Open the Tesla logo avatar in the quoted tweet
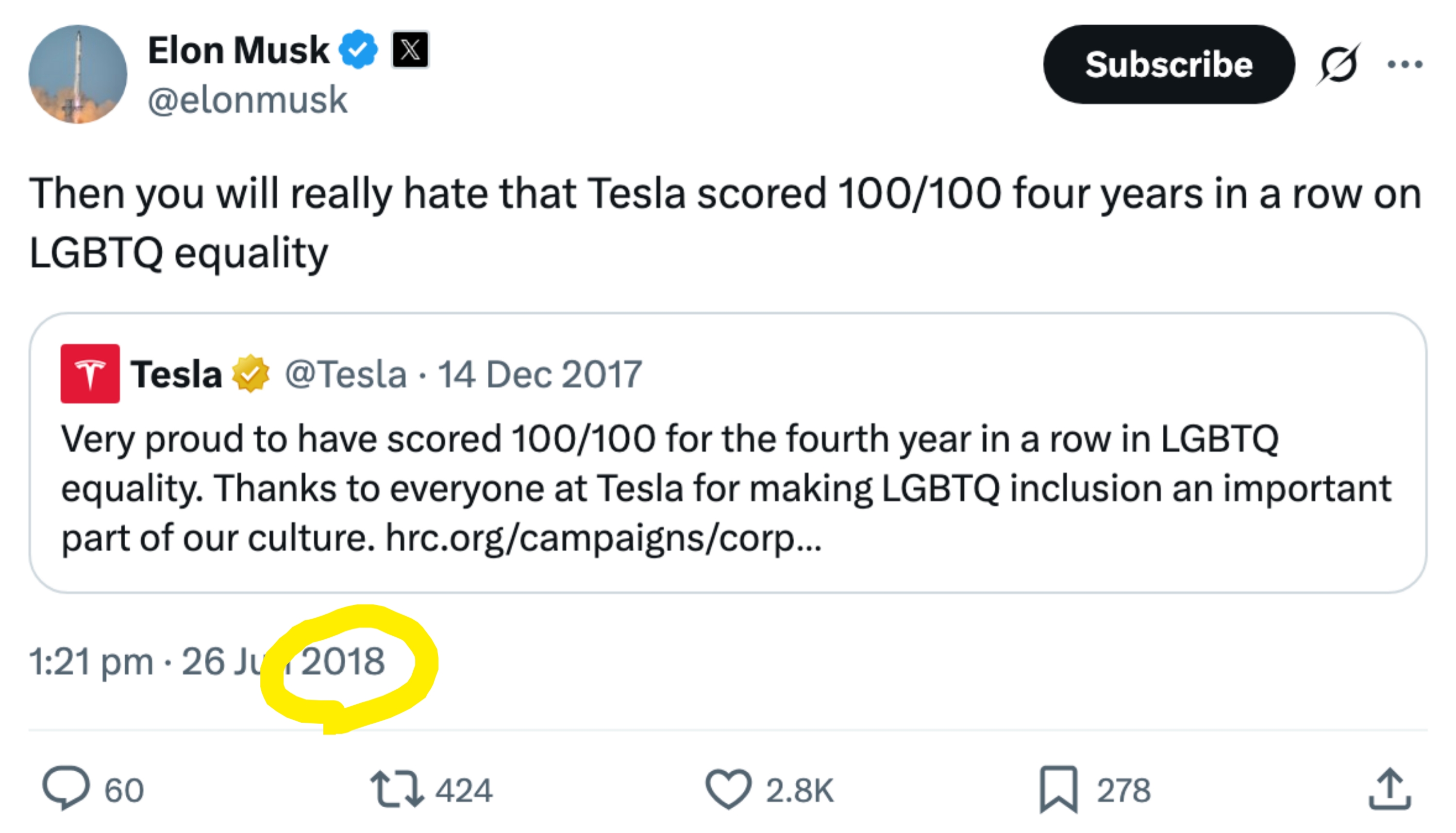This screenshot has height=833, width=1456. coord(90,373)
